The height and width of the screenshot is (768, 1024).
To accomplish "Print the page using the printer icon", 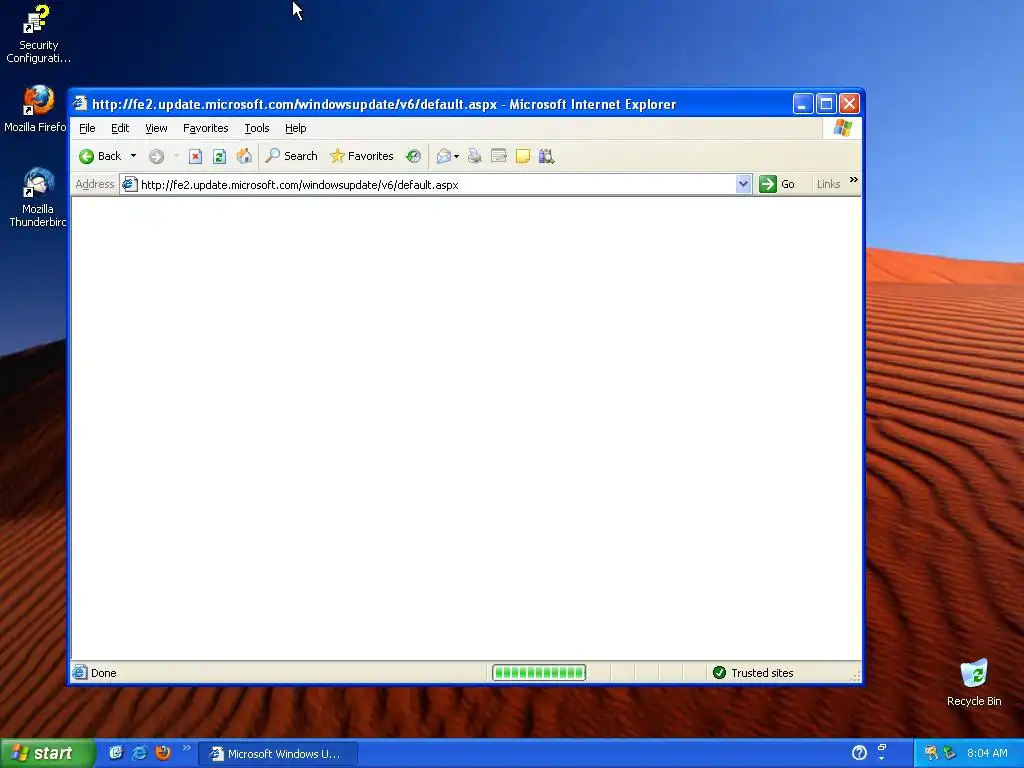I will [x=475, y=156].
